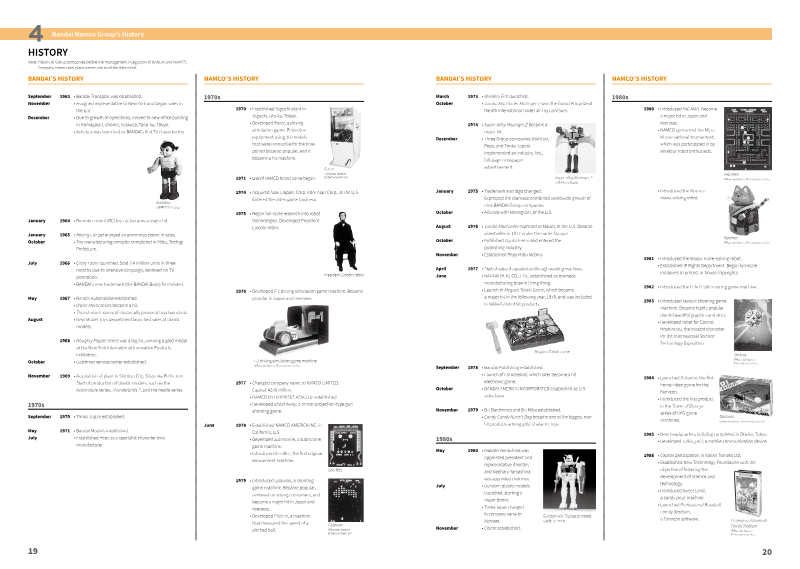
Task: Click page number 20
Action: 767,552
